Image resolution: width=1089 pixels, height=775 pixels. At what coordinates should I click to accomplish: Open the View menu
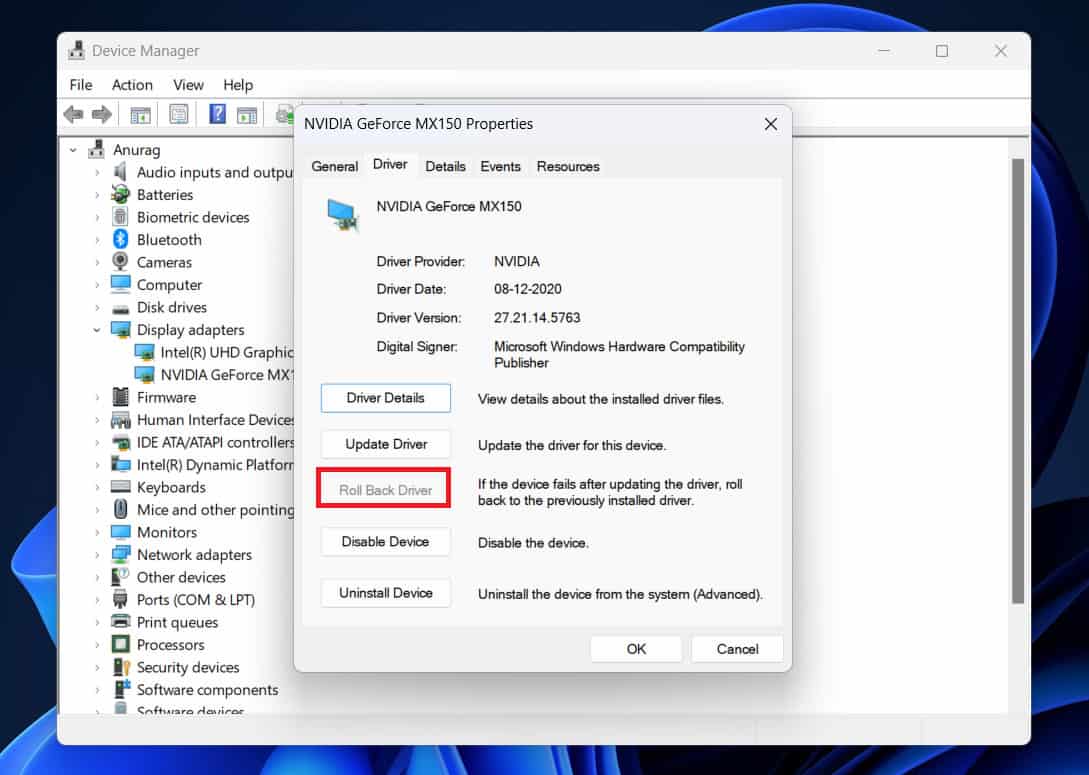coord(188,85)
